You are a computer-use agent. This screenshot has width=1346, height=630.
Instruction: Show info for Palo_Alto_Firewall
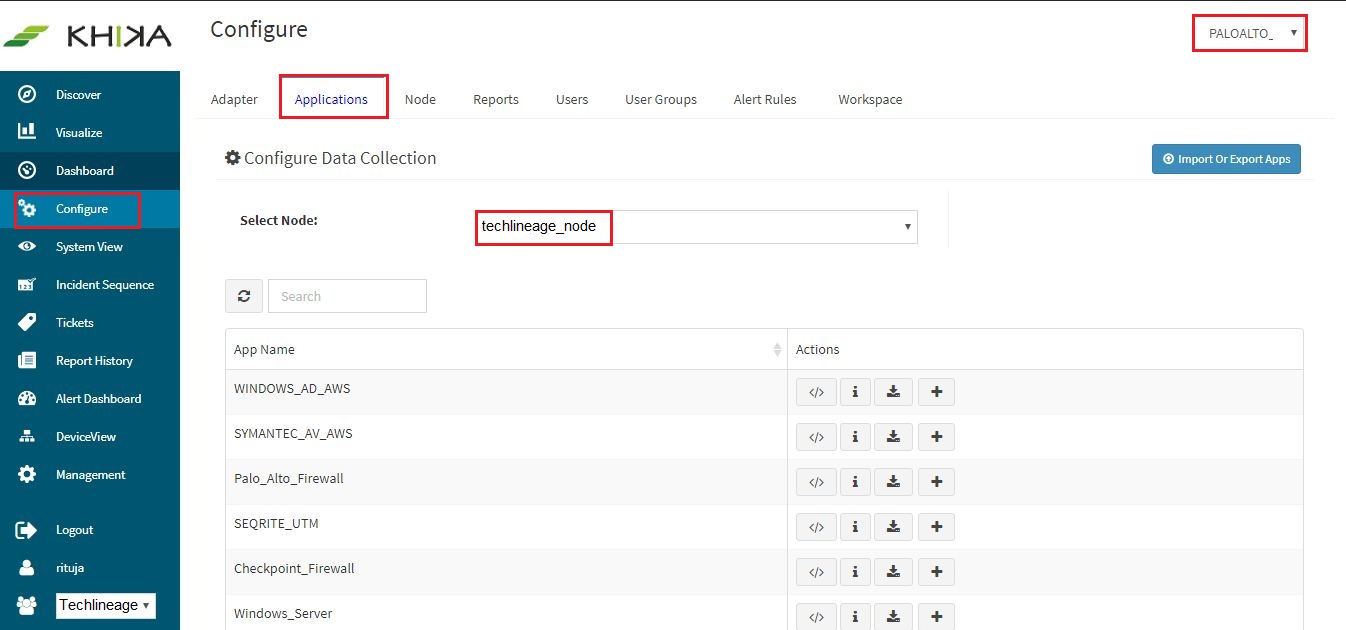pyautogui.click(x=855, y=482)
